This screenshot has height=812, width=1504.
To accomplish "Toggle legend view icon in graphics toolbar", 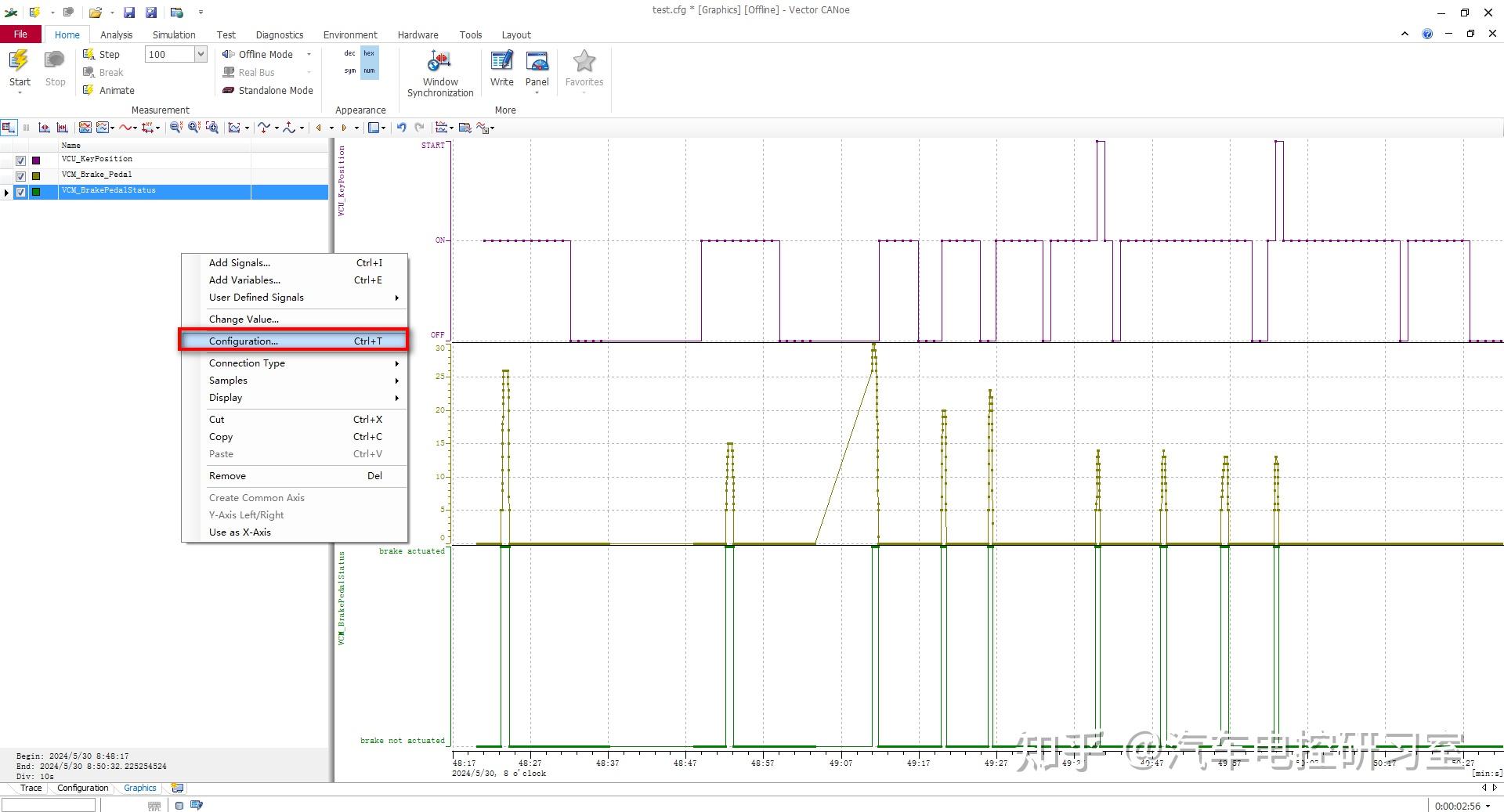I will click(9, 128).
